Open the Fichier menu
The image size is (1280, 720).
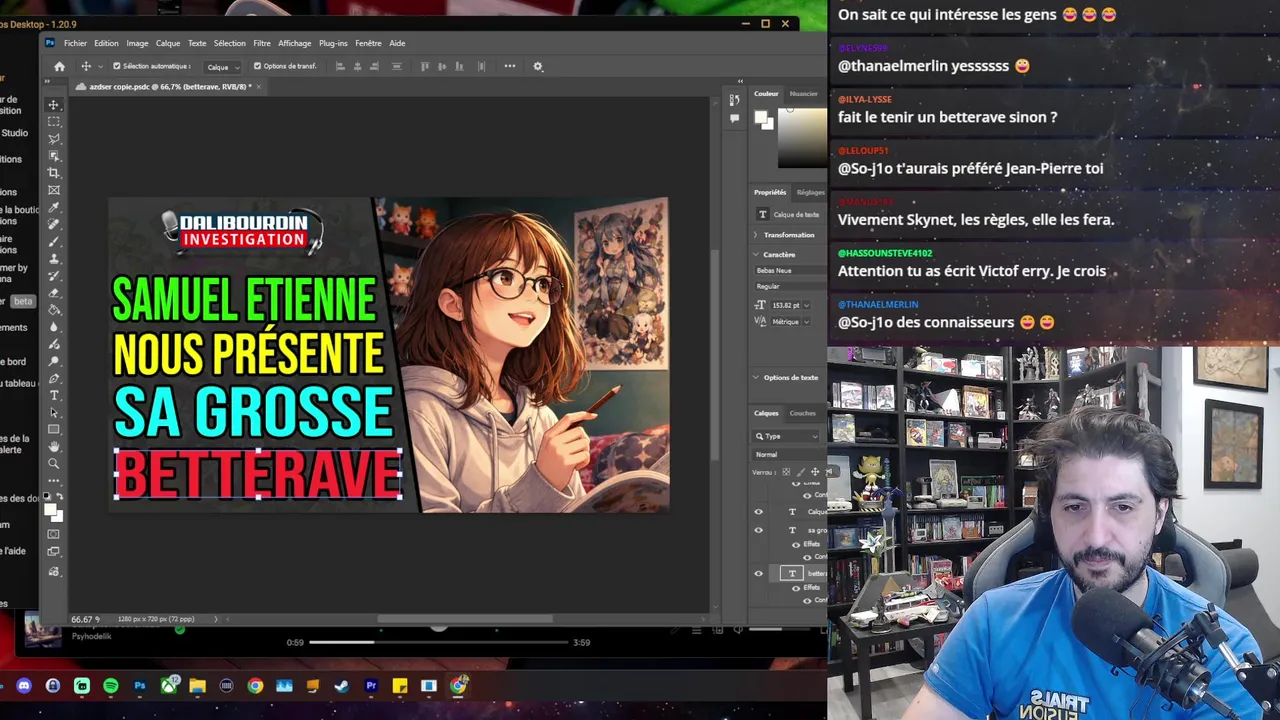(75, 43)
